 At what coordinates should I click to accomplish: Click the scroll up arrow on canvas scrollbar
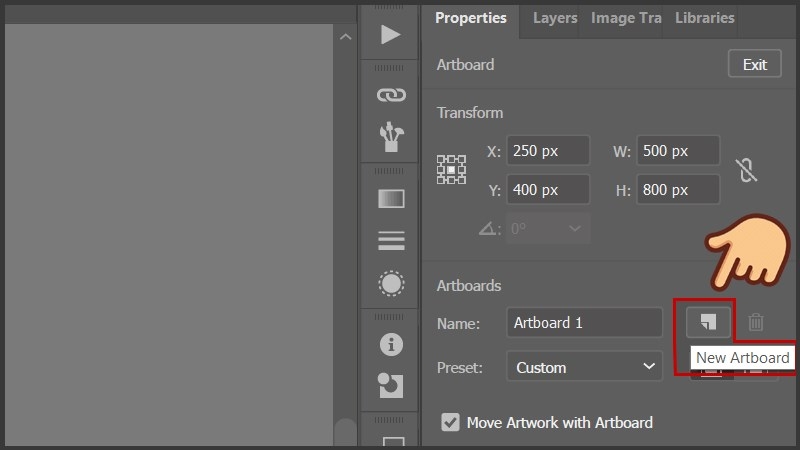pyautogui.click(x=345, y=37)
